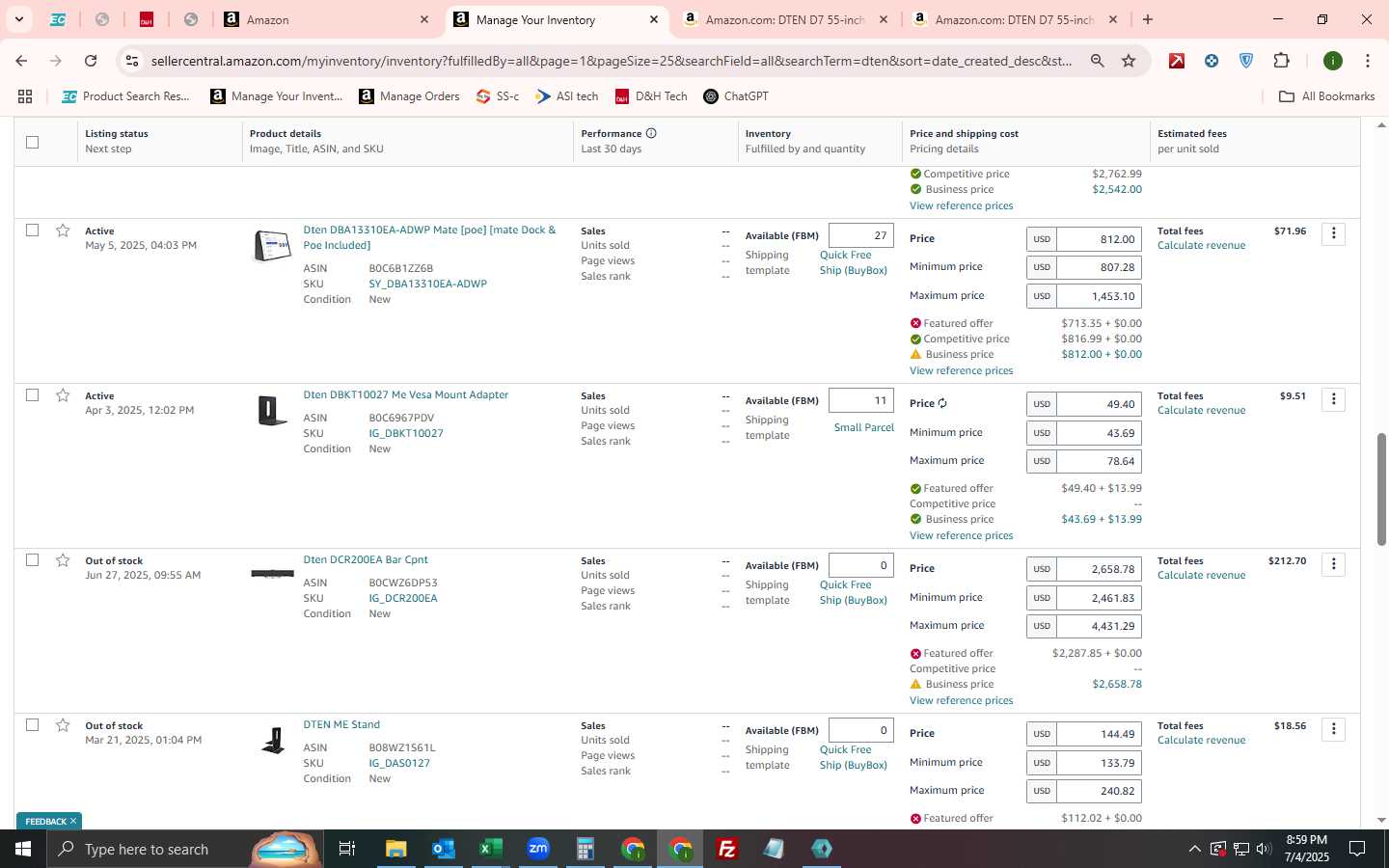The height and width of the screenshot is (868, 1389).
Task: Open the bookmarks bar apps grid icon
Action: tap(25, 96)
